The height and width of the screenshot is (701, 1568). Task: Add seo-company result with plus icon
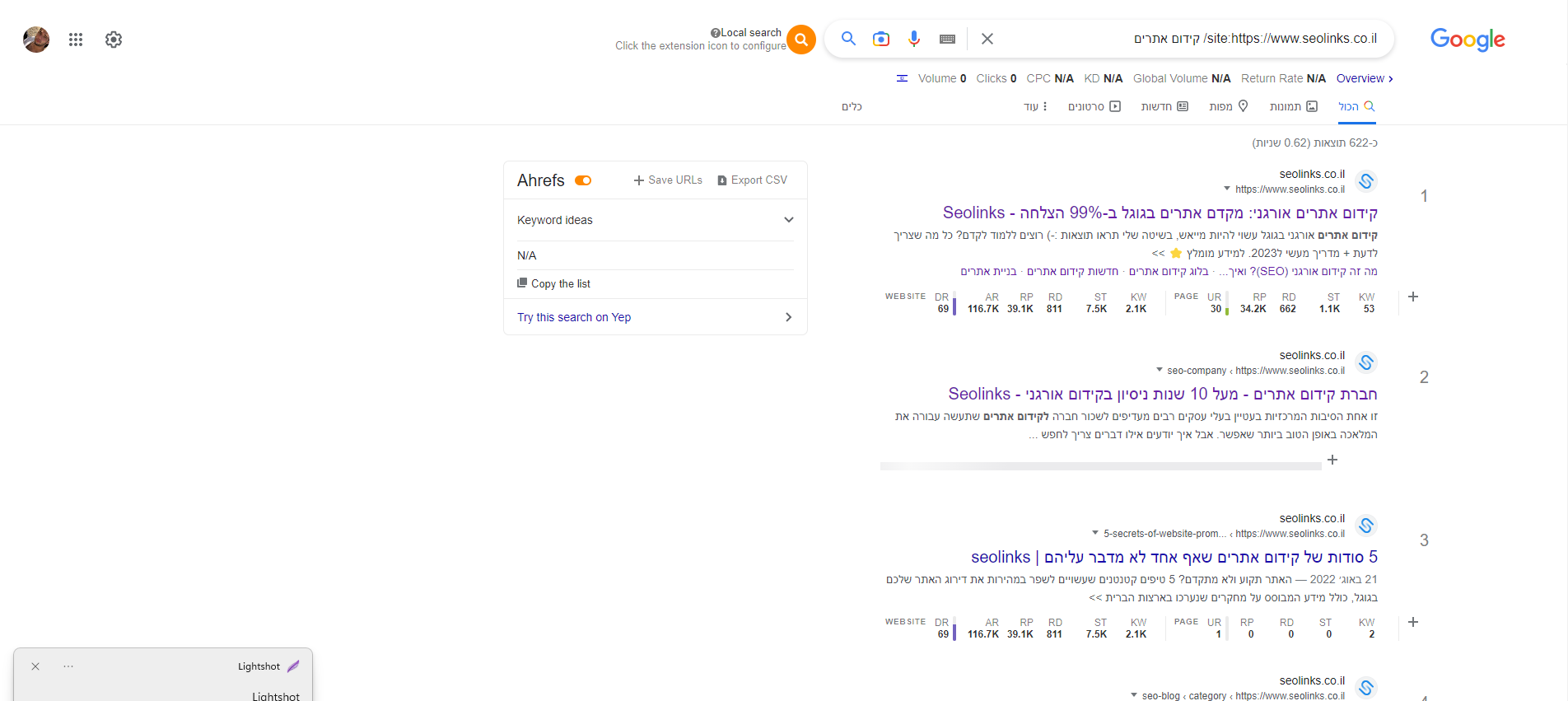pyautogui.click(x=1332, y=460)
